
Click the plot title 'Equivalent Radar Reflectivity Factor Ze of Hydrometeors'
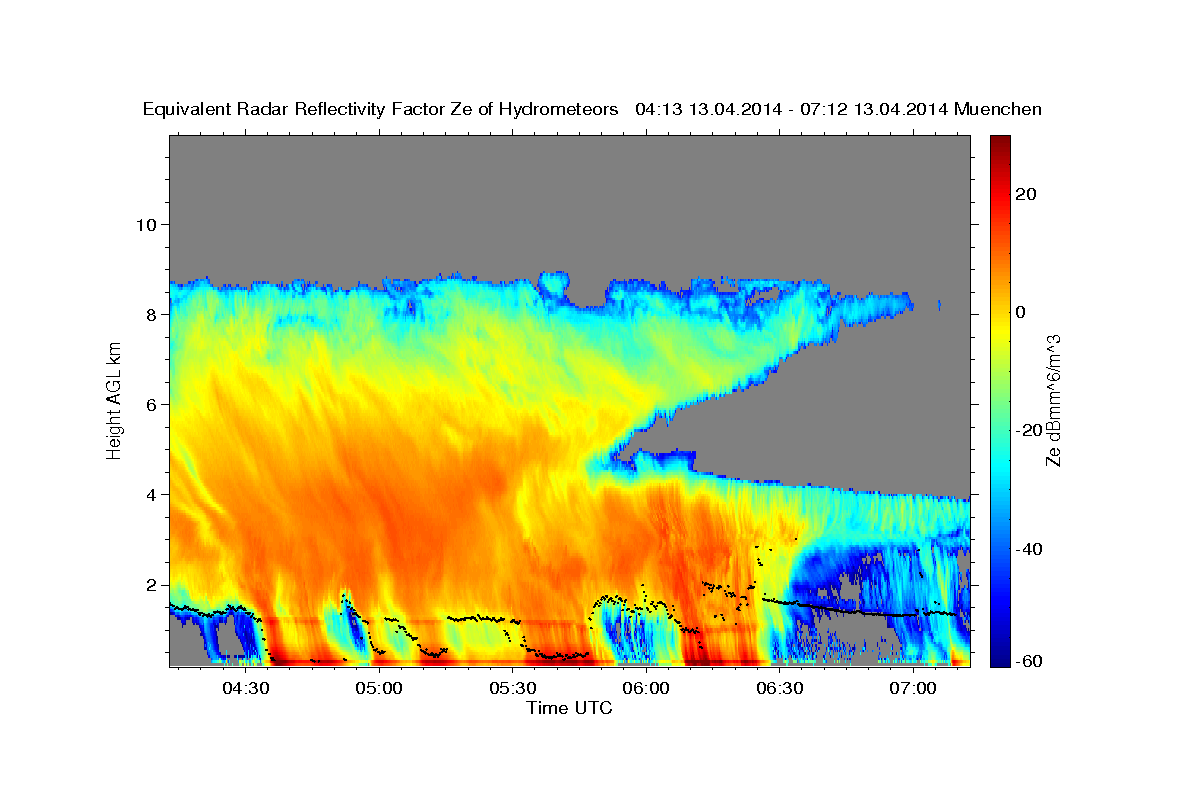click(381, 110)
